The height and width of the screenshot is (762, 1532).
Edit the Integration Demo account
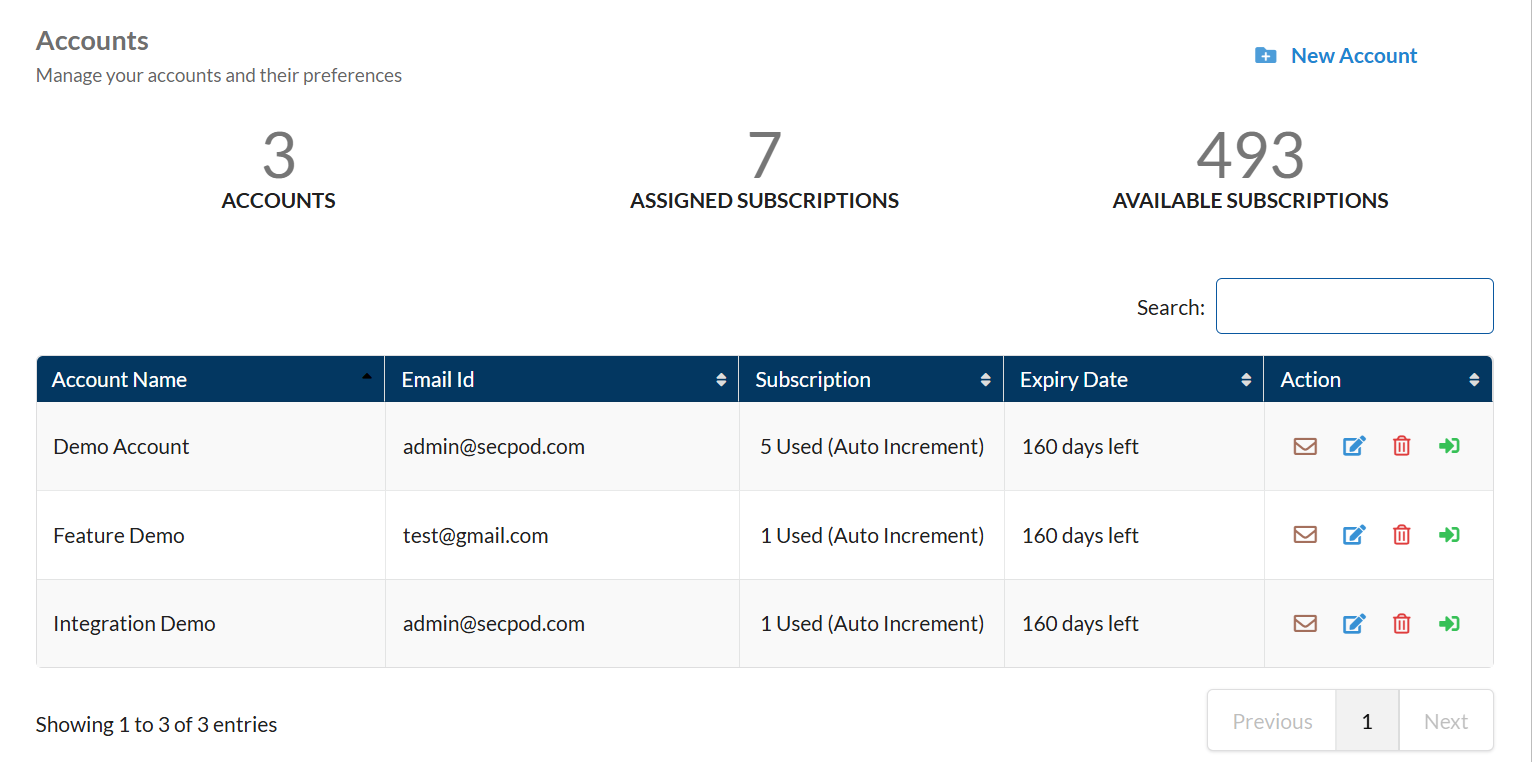point(1354,624)
